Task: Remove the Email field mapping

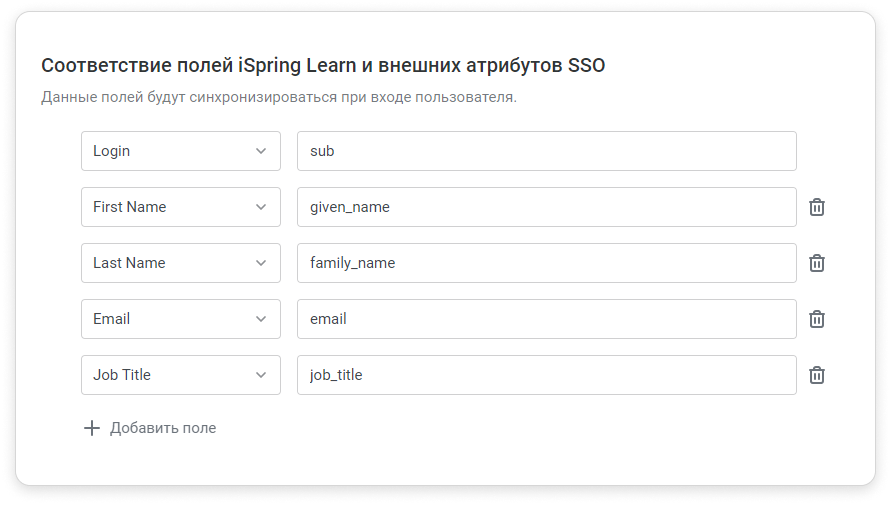Action: pos(817,319)
